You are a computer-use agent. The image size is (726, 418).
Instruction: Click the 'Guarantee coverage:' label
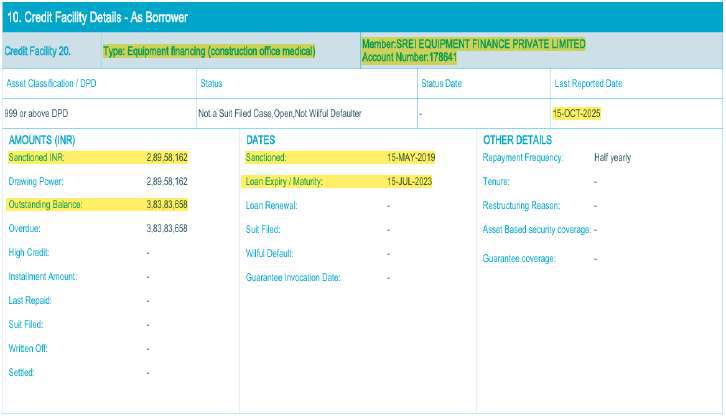[519, 259]
